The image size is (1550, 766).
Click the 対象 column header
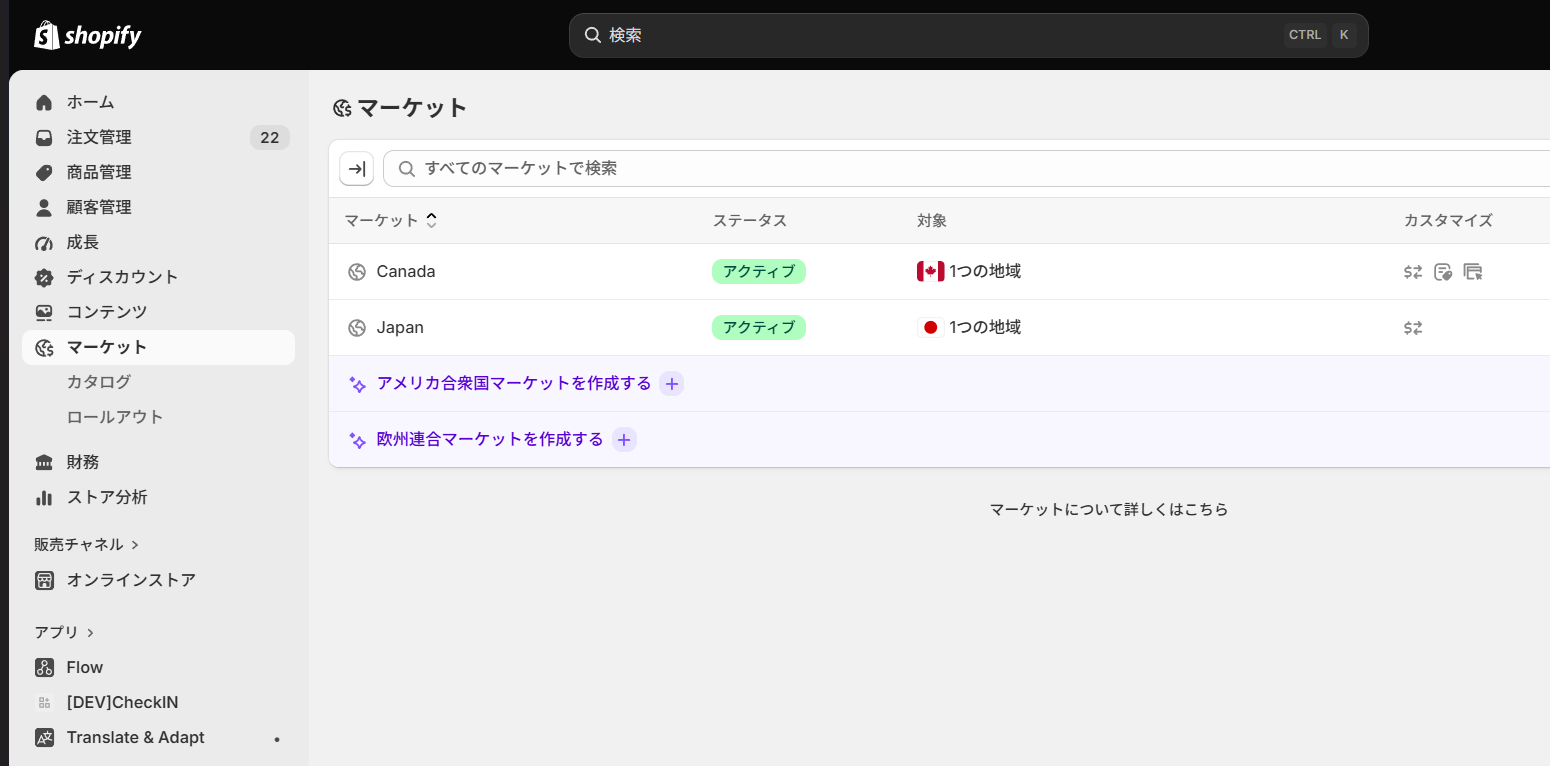click(x=932, y=220)
